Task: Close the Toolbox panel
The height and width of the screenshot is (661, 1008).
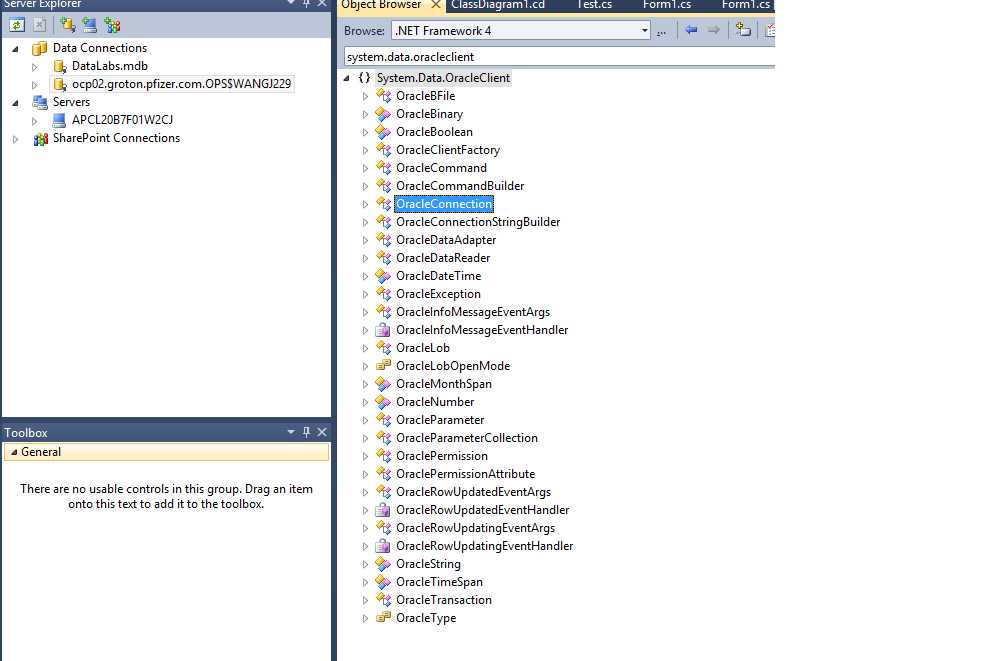Action: click(x=322, y=432)
